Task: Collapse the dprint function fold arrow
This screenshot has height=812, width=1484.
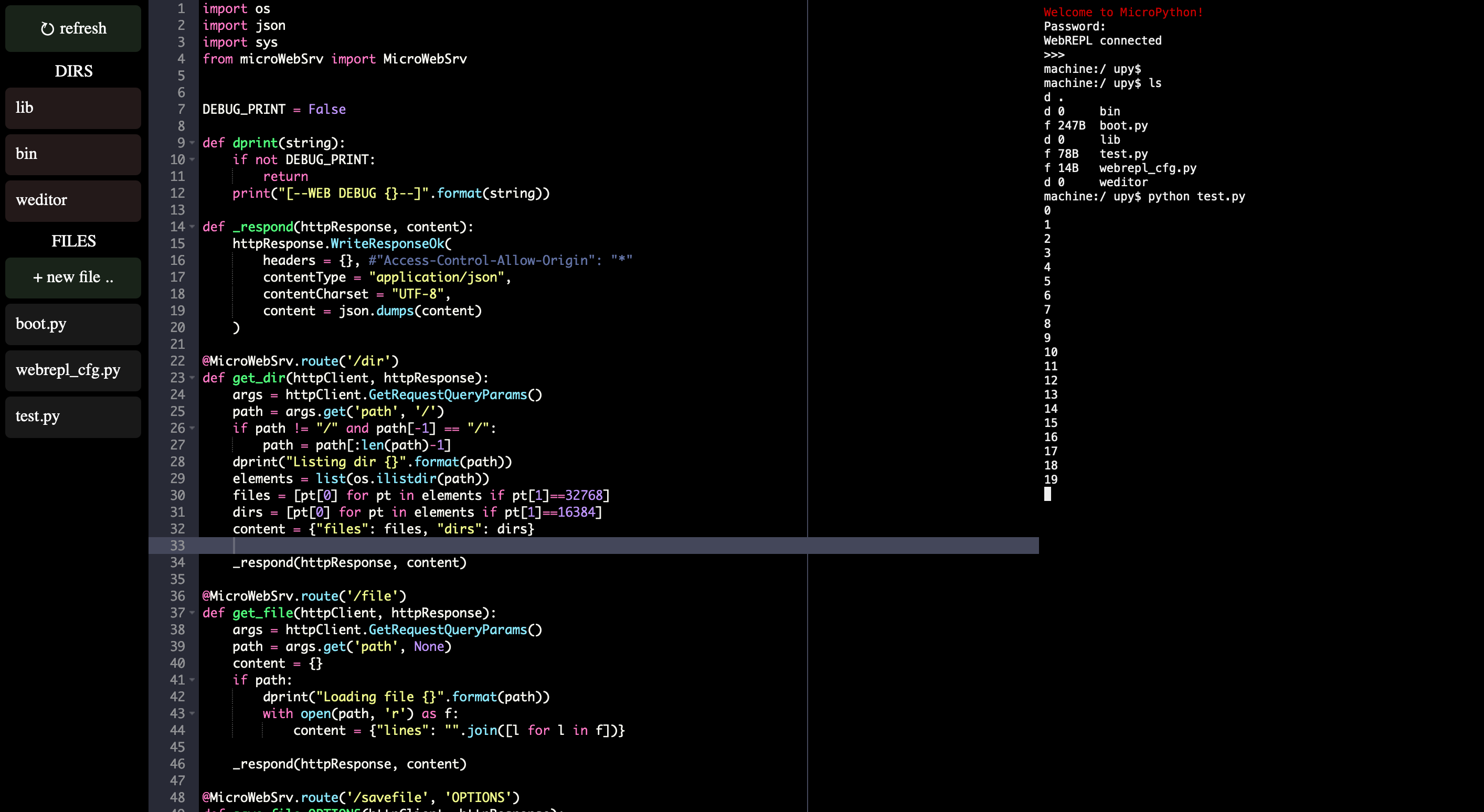Action: coord(193,143)
